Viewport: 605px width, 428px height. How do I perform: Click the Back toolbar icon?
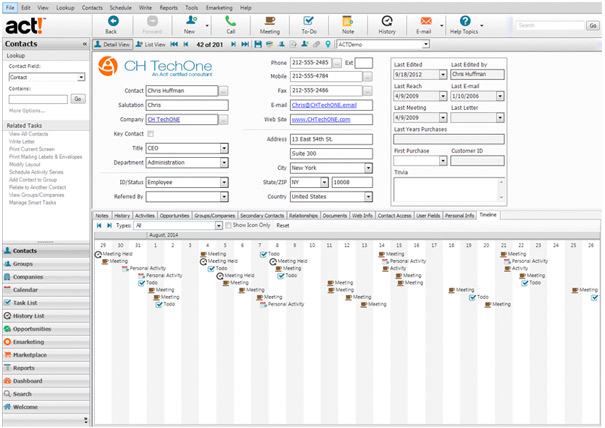[113, 21]
